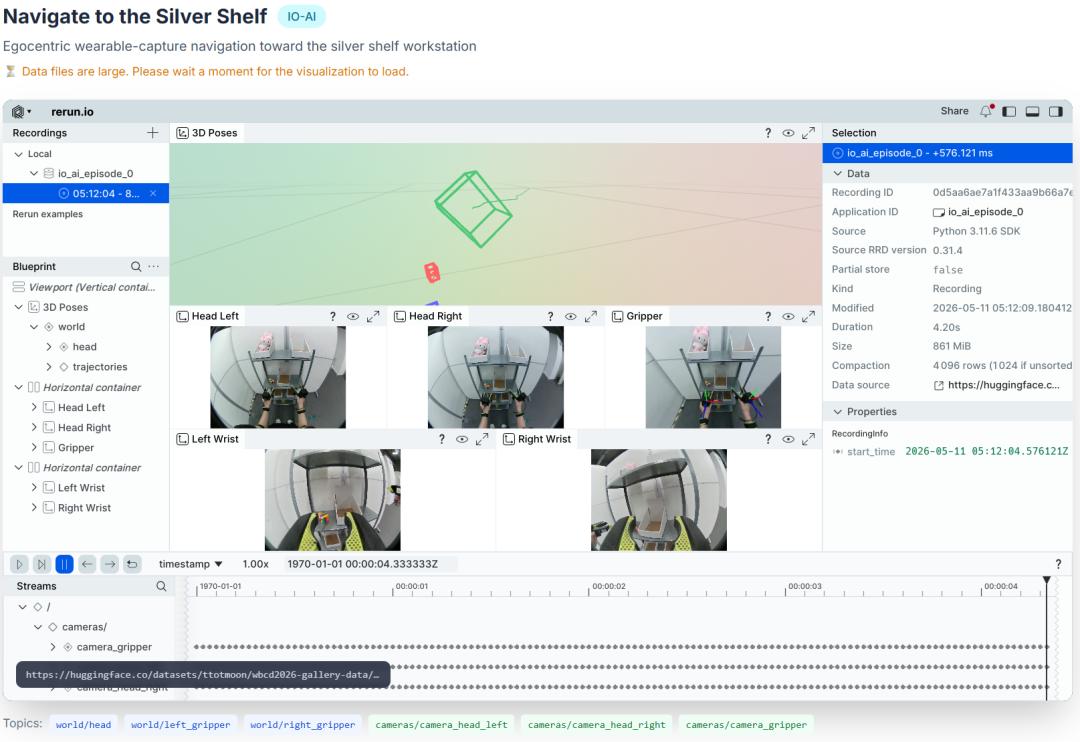
Task: Open Rerun examples
Action: [48, 214]
